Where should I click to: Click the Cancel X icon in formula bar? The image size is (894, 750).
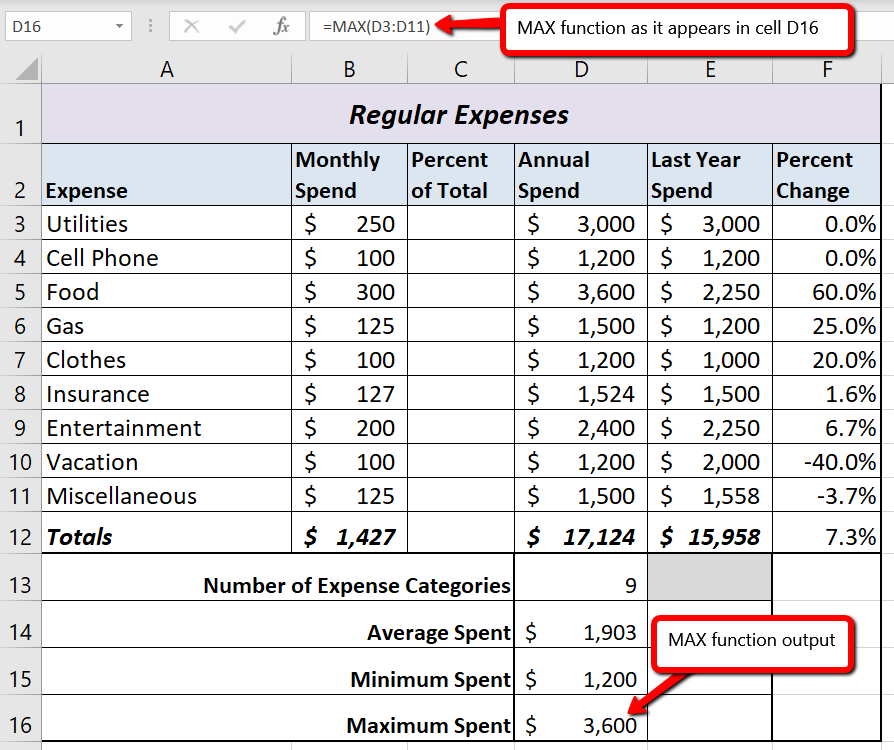[x=192, y=26]
